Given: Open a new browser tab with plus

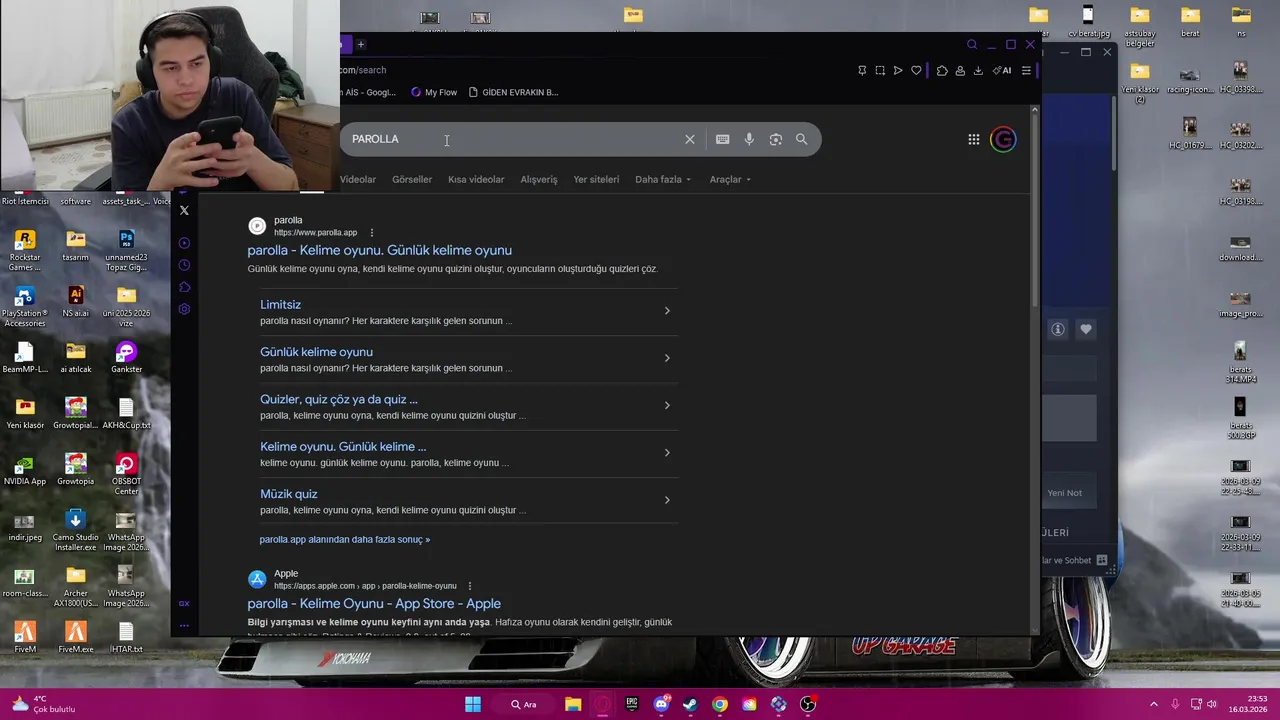Looking at the screenshot, I should (361, 44).
